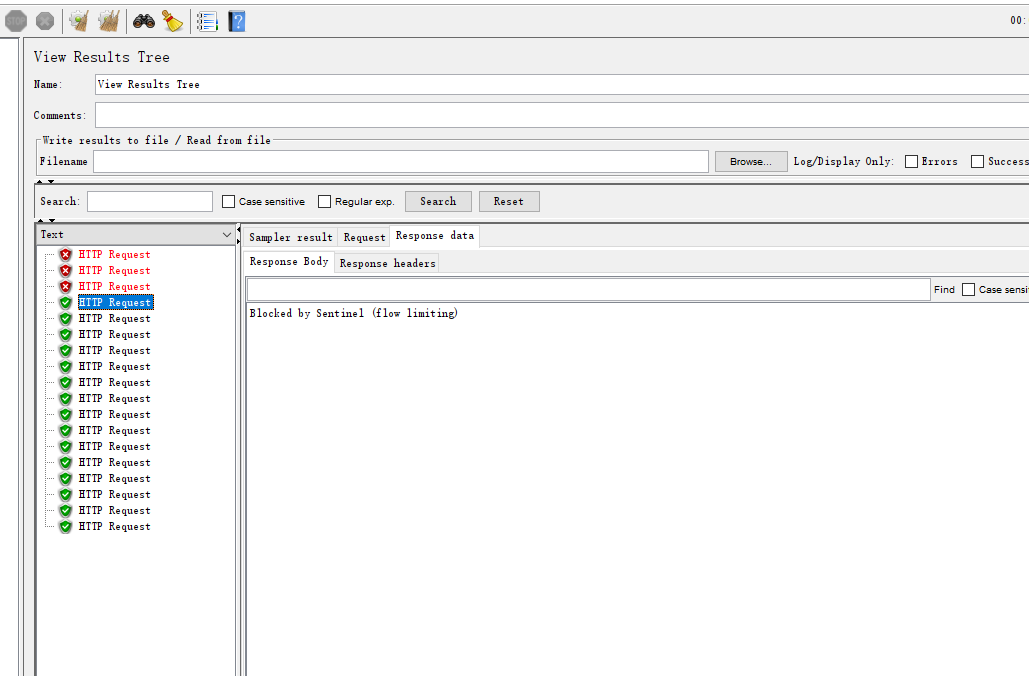
Task: Click the Clear All double-broom icon
Action: (109, 21)
